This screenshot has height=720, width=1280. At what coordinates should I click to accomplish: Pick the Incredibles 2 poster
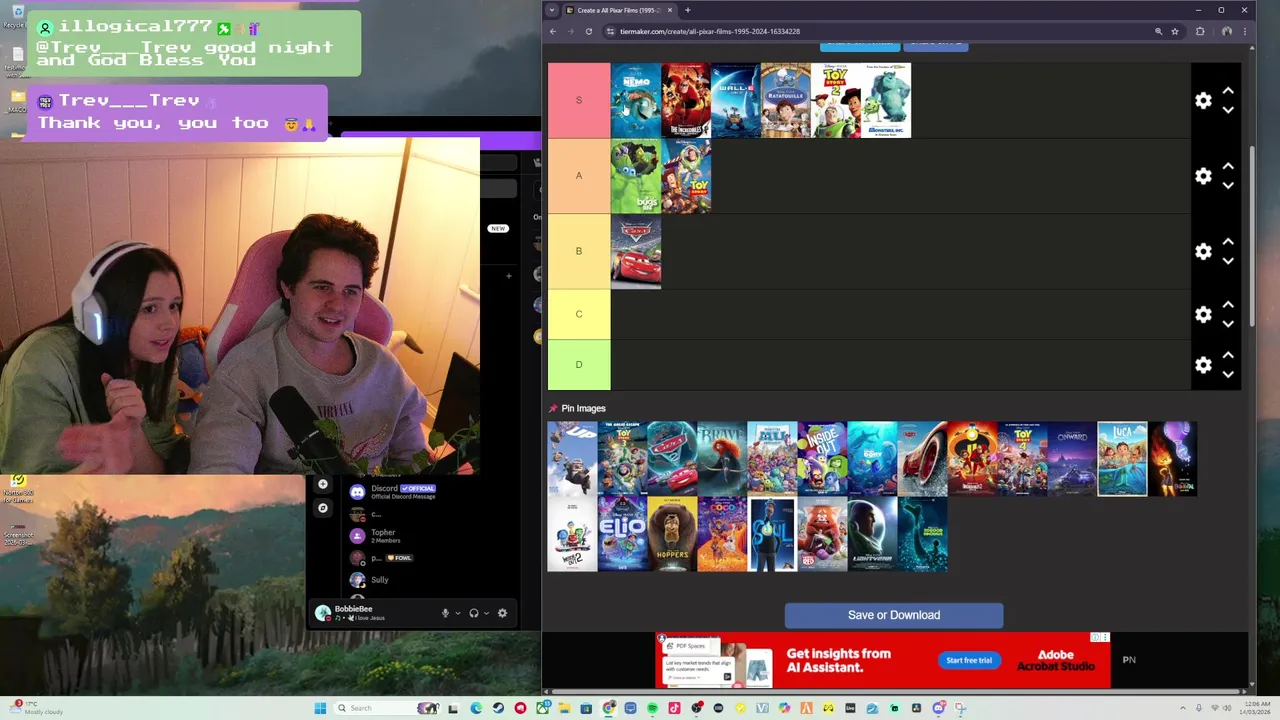(972, 459)
